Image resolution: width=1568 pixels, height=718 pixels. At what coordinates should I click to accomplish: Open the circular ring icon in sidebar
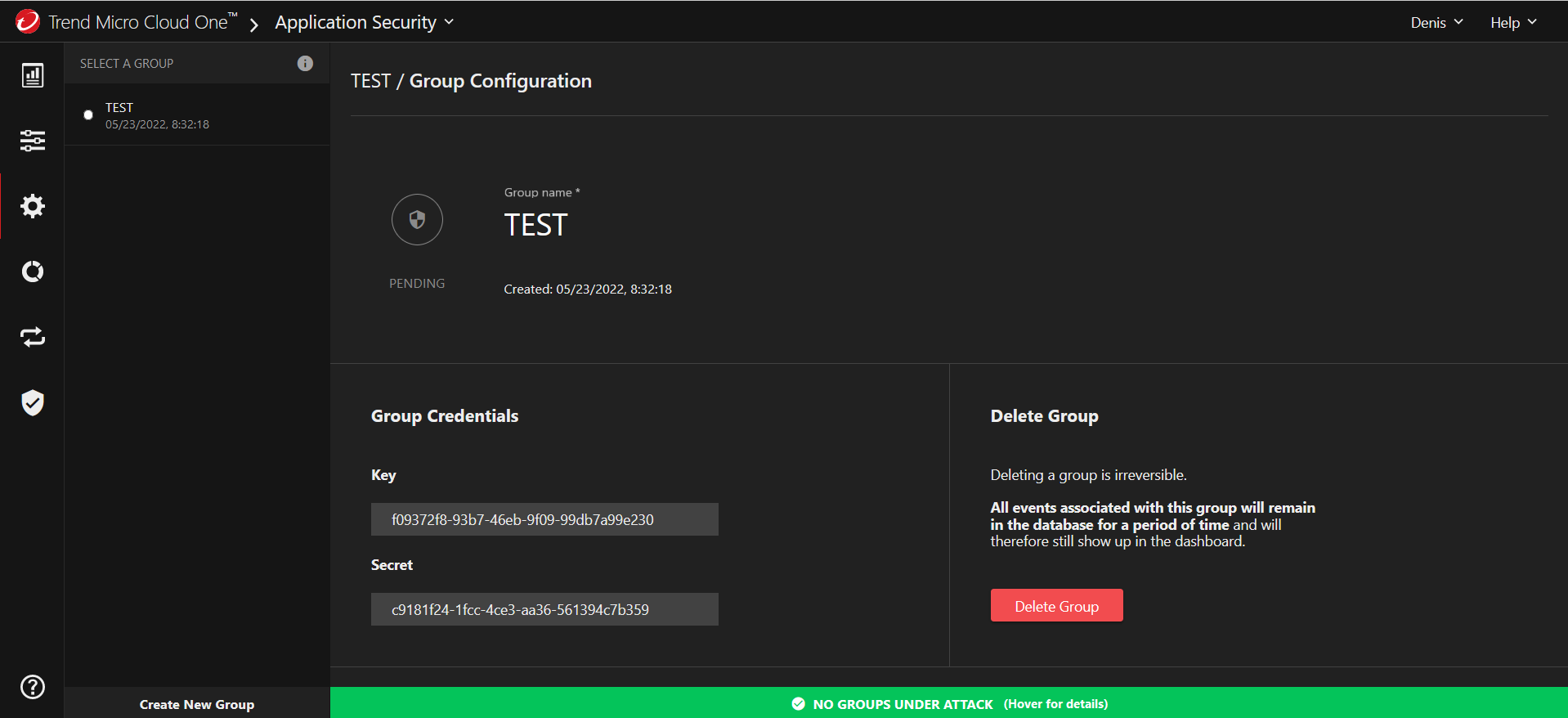click(x=33, y=271)
